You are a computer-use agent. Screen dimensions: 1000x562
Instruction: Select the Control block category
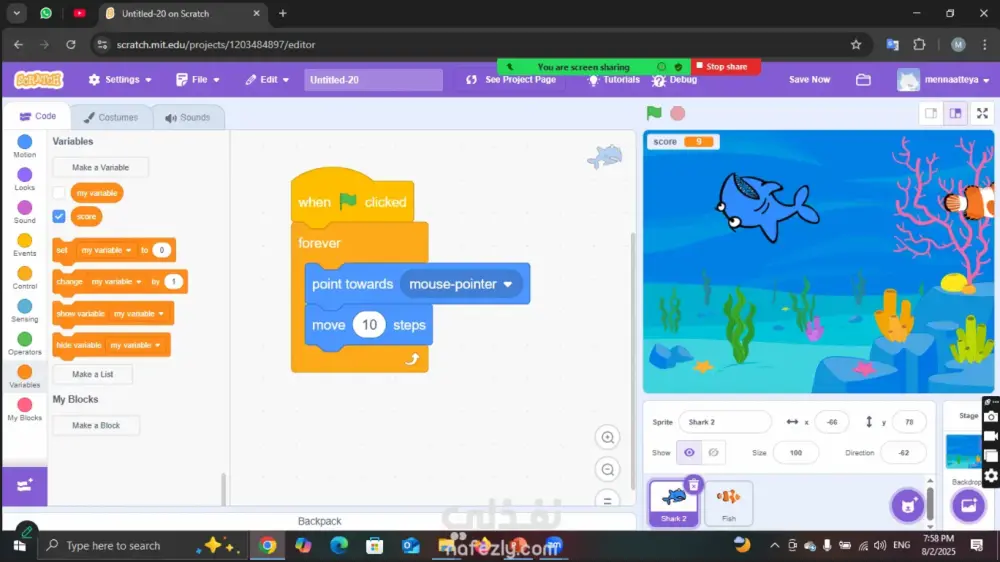pos(24,278)
